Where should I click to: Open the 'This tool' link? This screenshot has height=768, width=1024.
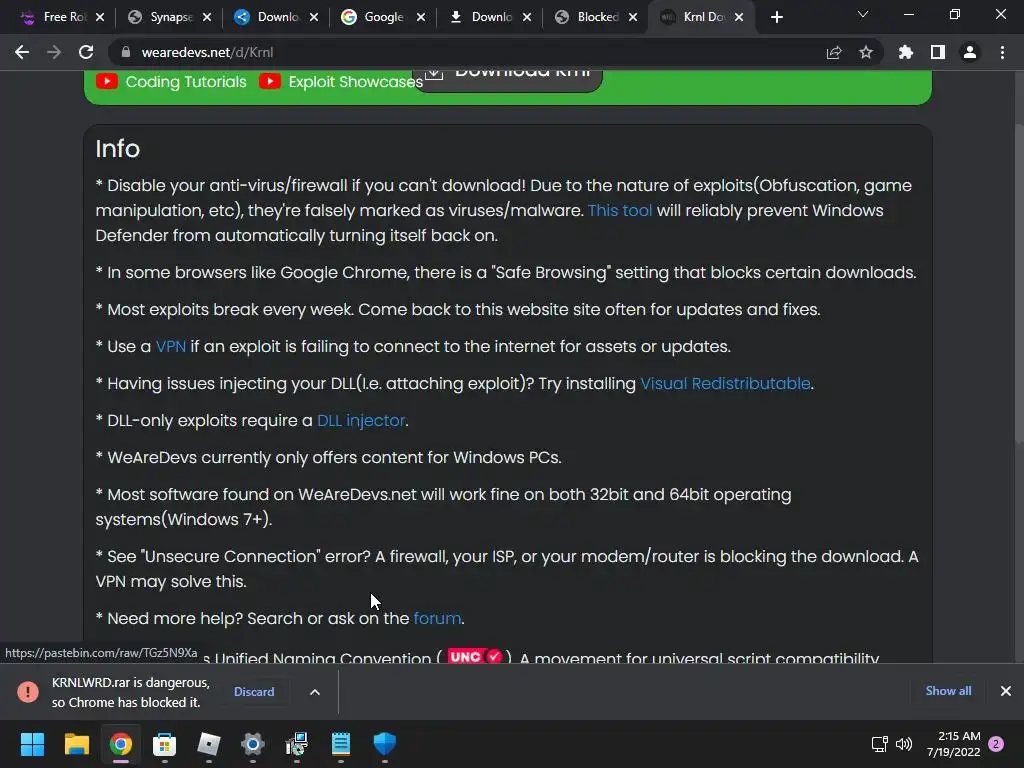click(620, 210)
